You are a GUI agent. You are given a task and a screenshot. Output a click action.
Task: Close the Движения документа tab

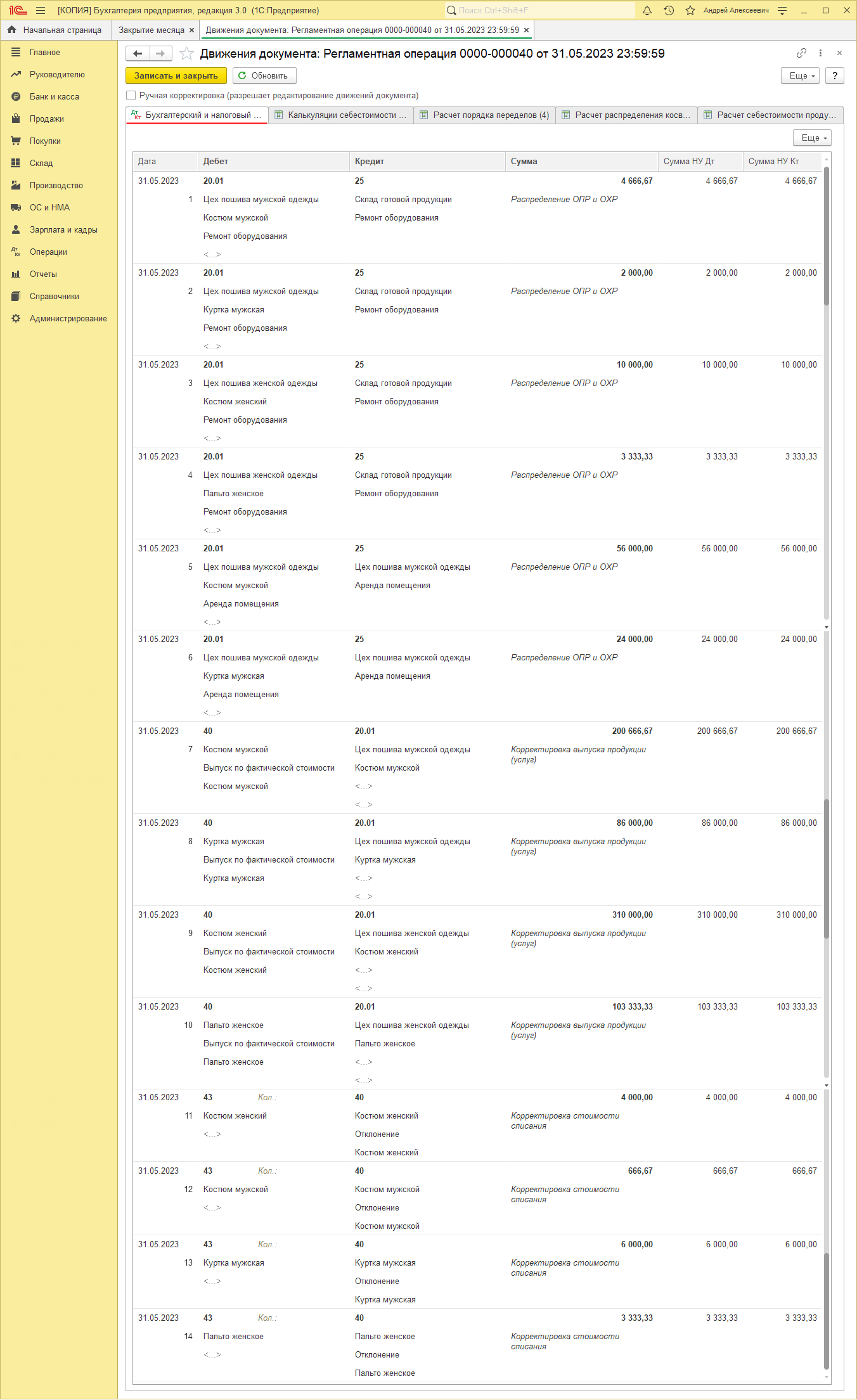click(526, 30)
